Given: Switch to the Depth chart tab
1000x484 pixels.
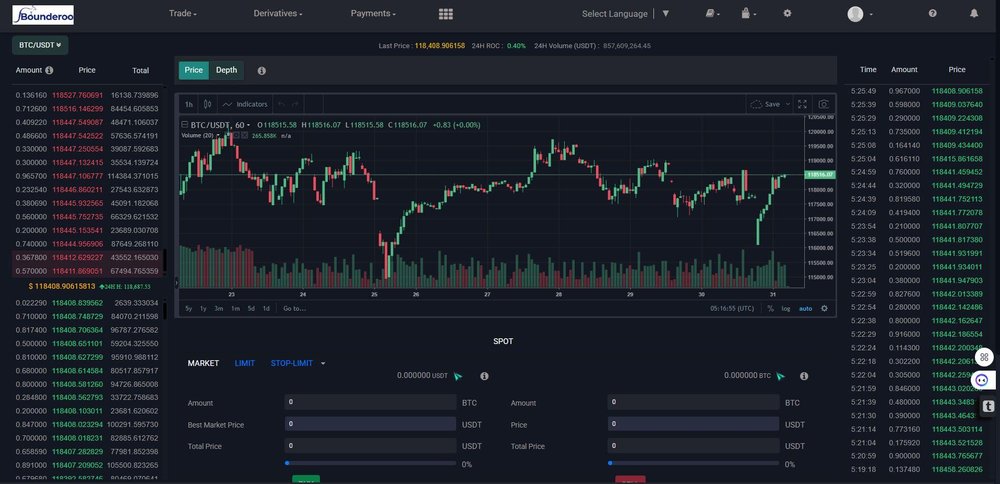Looking at the screenshot, I should [x=226, y=70].
